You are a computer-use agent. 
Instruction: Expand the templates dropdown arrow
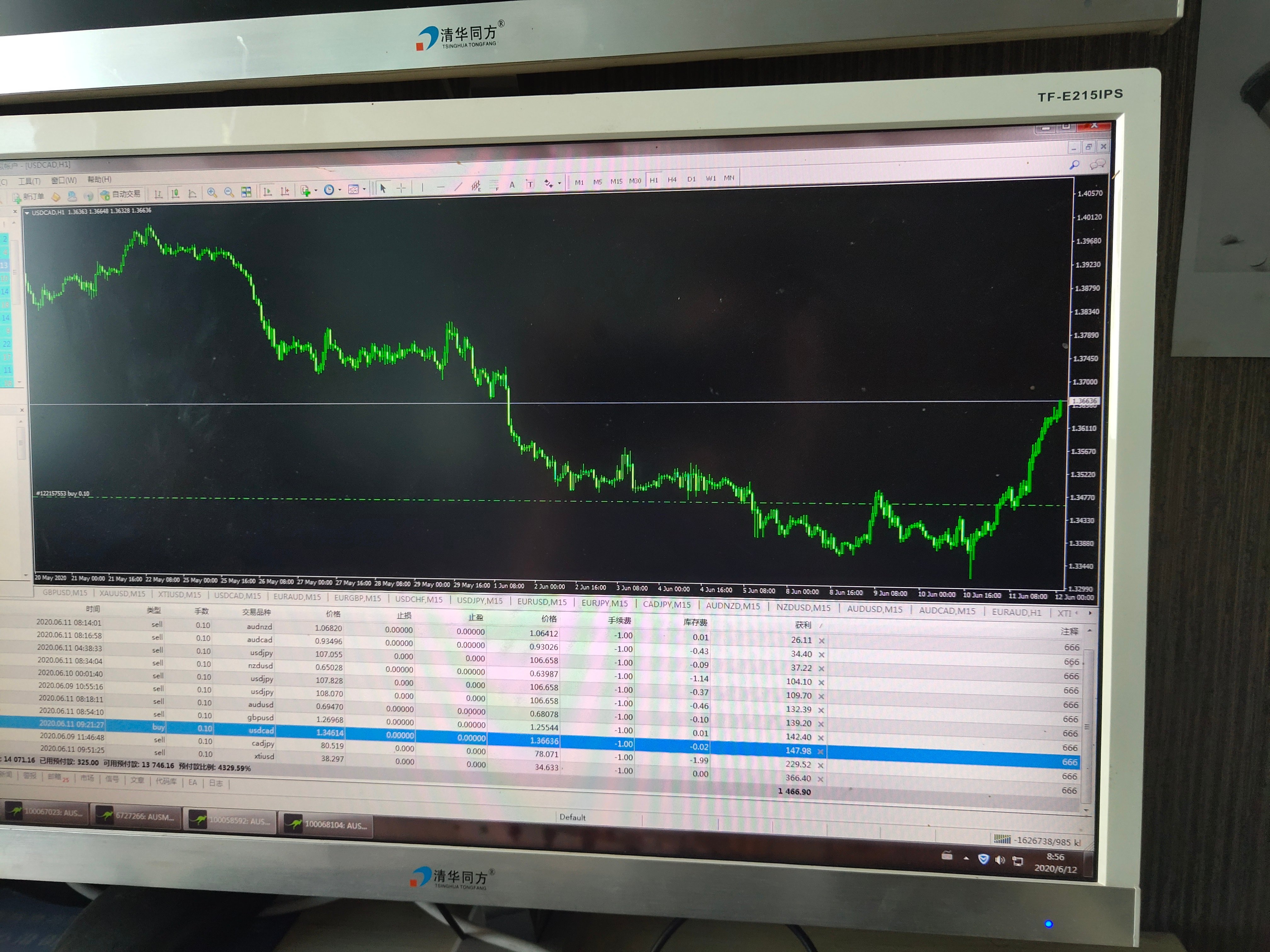click(364, 190)
